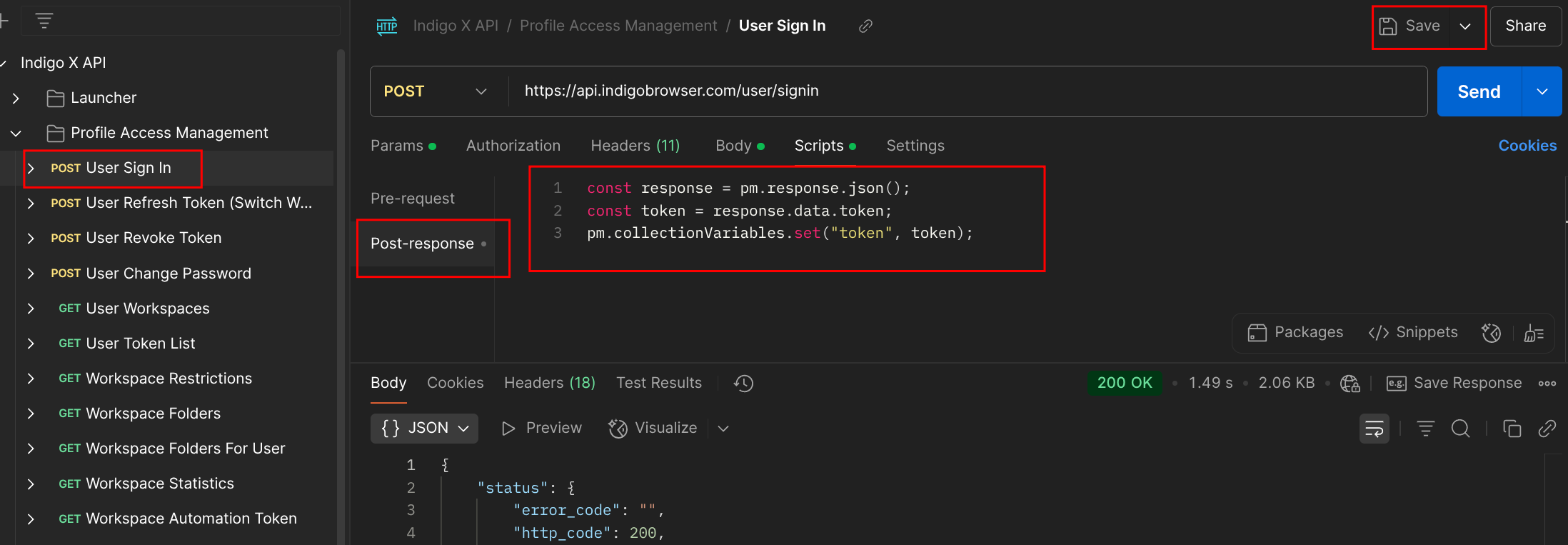This screenshot has width=1568, height=545.
Task: Click Profile Access Management breadcrumb
Action: click(618, 26)
